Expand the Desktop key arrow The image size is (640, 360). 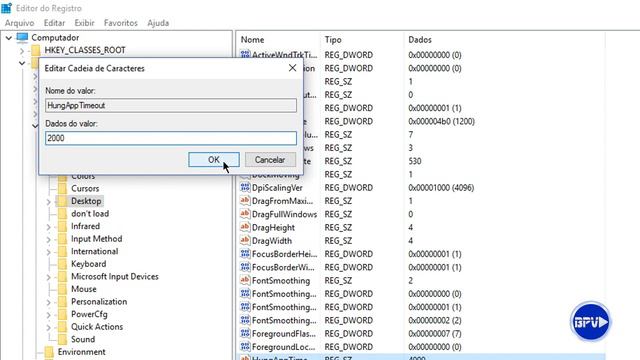click(x=48, y=202)
